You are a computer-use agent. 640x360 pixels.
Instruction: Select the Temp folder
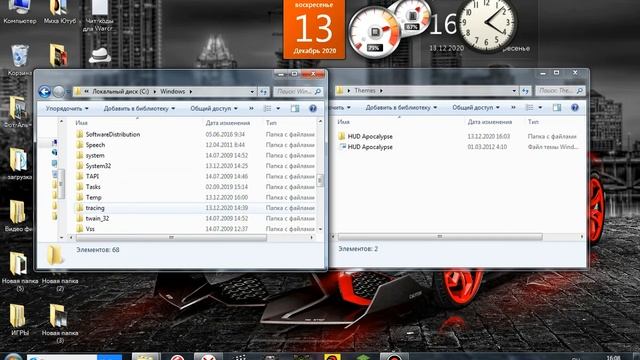tap(93, 198)
